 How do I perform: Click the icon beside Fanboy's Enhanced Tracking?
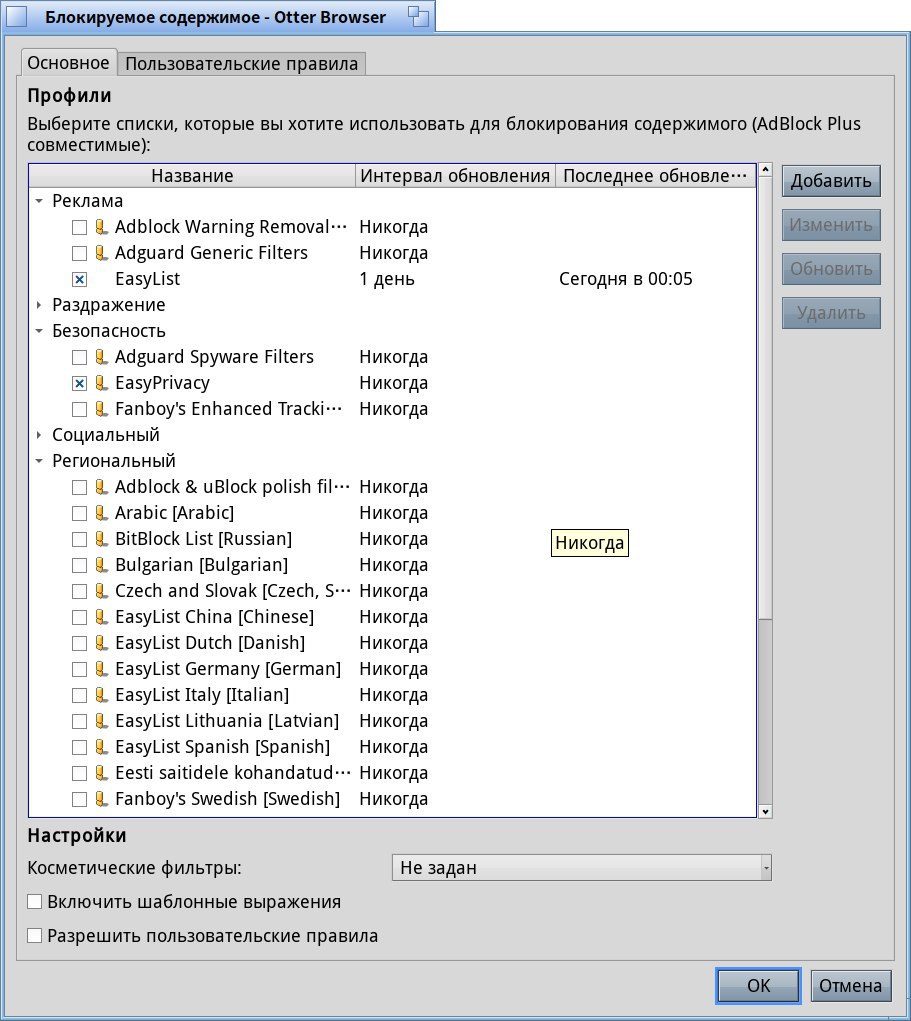tap(101, 409)
